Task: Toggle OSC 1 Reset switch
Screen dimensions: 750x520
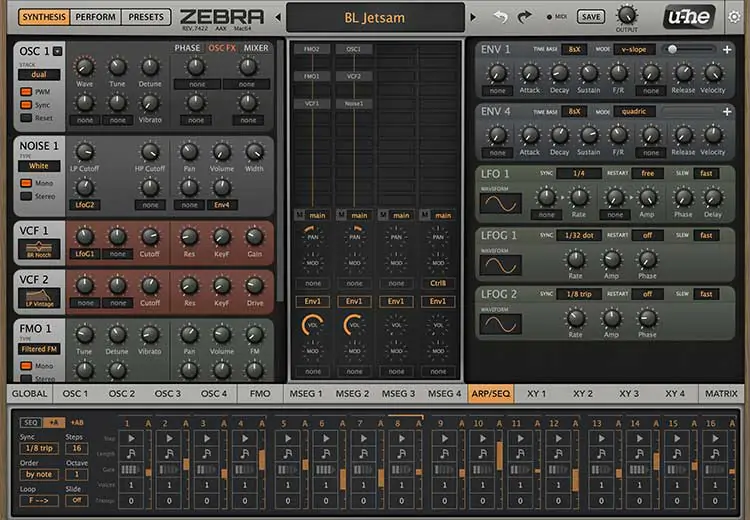Action: [x=26, y=118]
